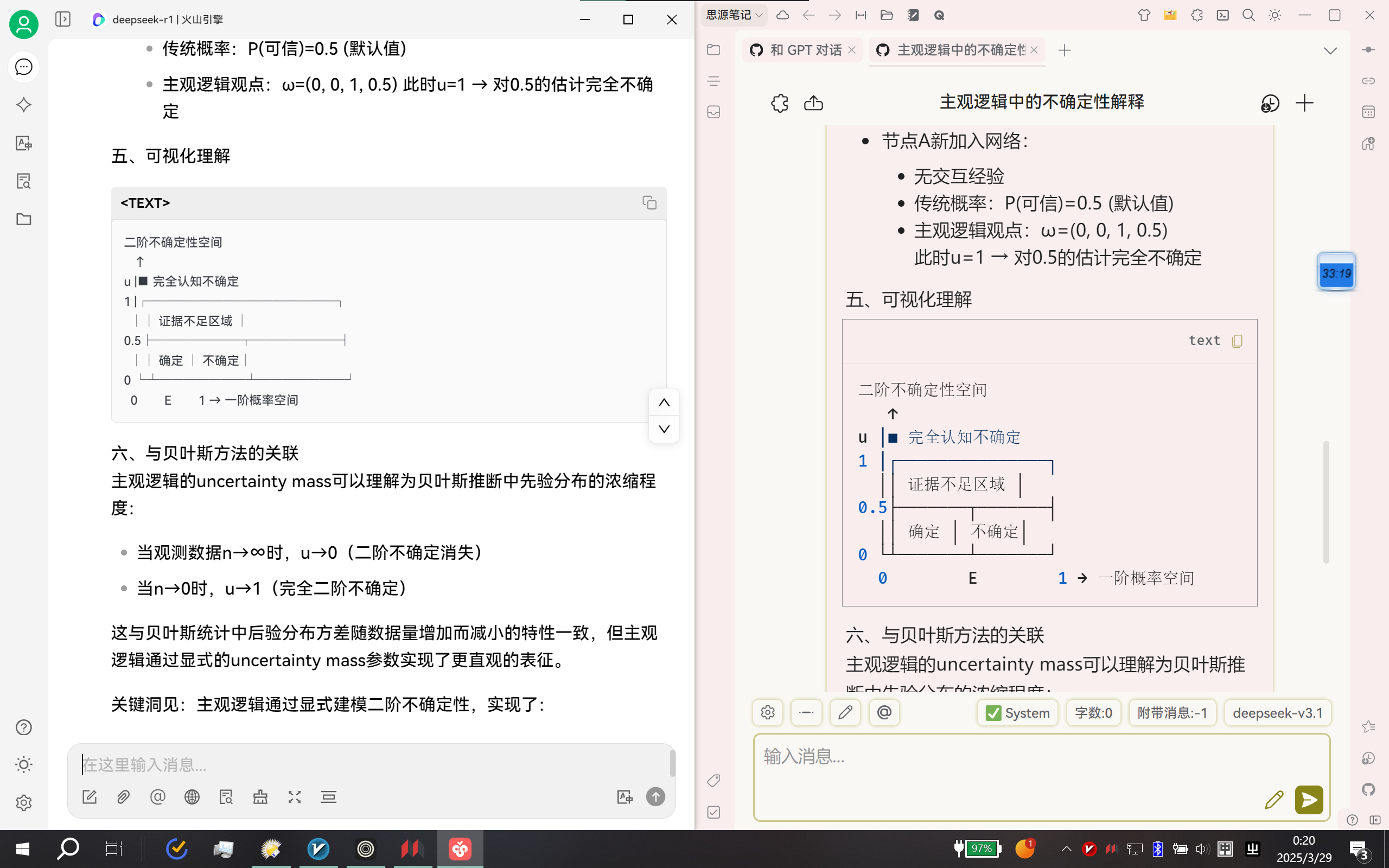The height and width of the screenshot is (868, 1389).
Task: Attach a file with the paperclip icon
Action: 122,797
